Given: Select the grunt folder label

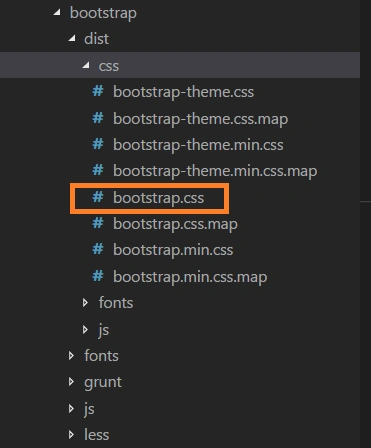Looking at the screenshot, I should pos(103,382).
